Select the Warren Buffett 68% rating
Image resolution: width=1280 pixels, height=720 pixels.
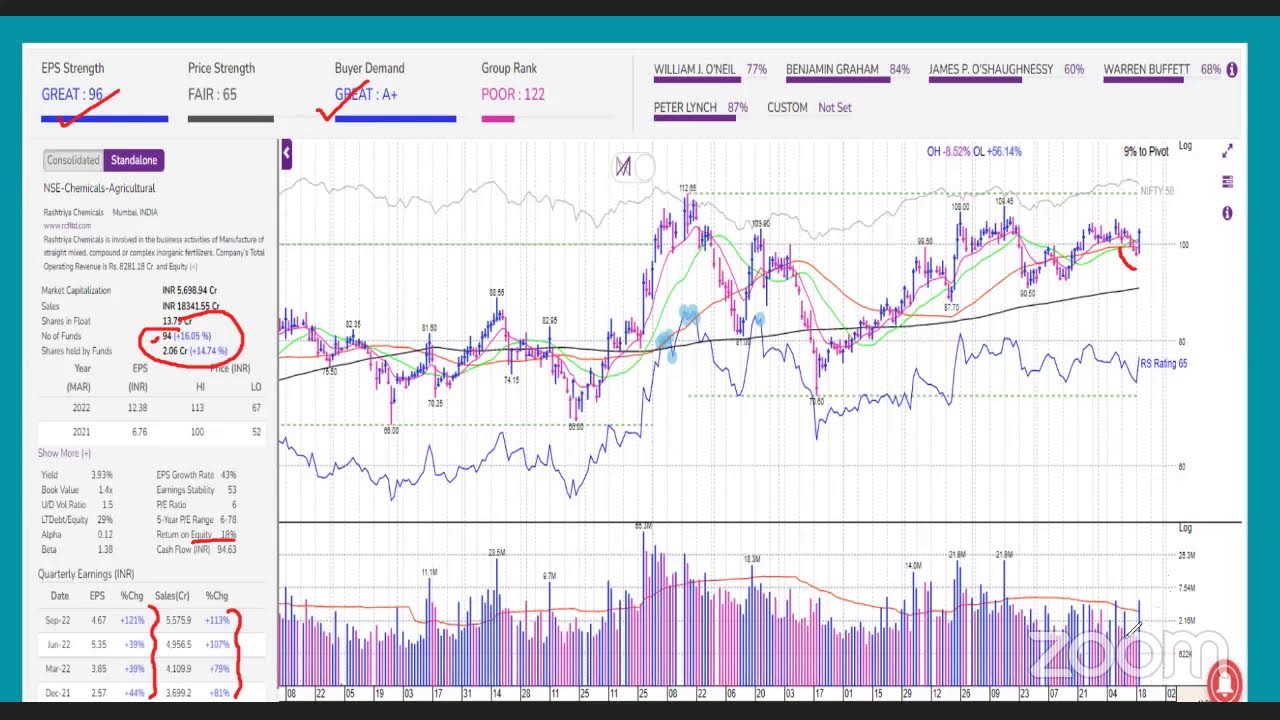pos(1162,70)
